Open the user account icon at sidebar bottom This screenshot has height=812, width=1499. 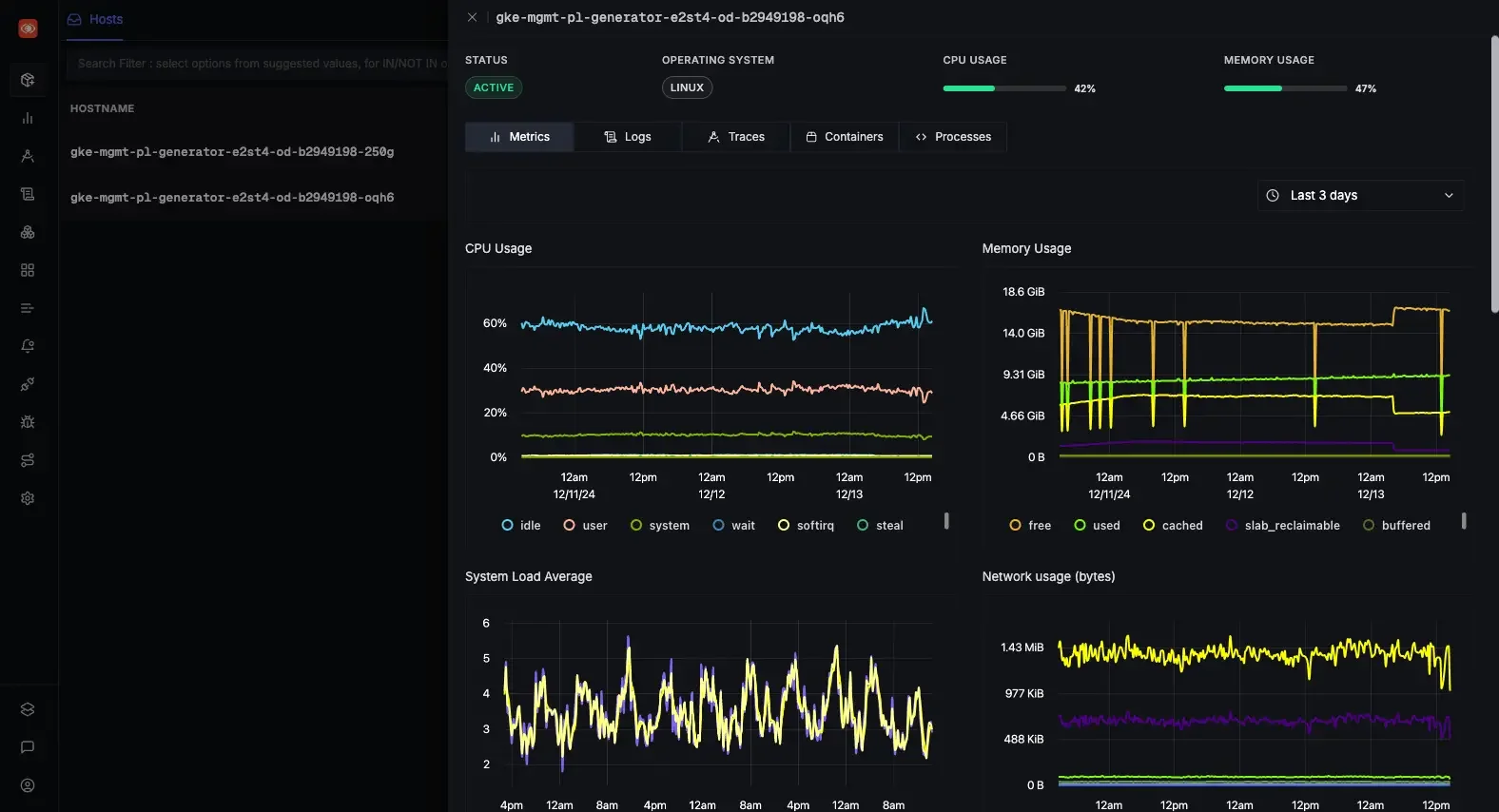pyautogui.click(x=28, y=785)
